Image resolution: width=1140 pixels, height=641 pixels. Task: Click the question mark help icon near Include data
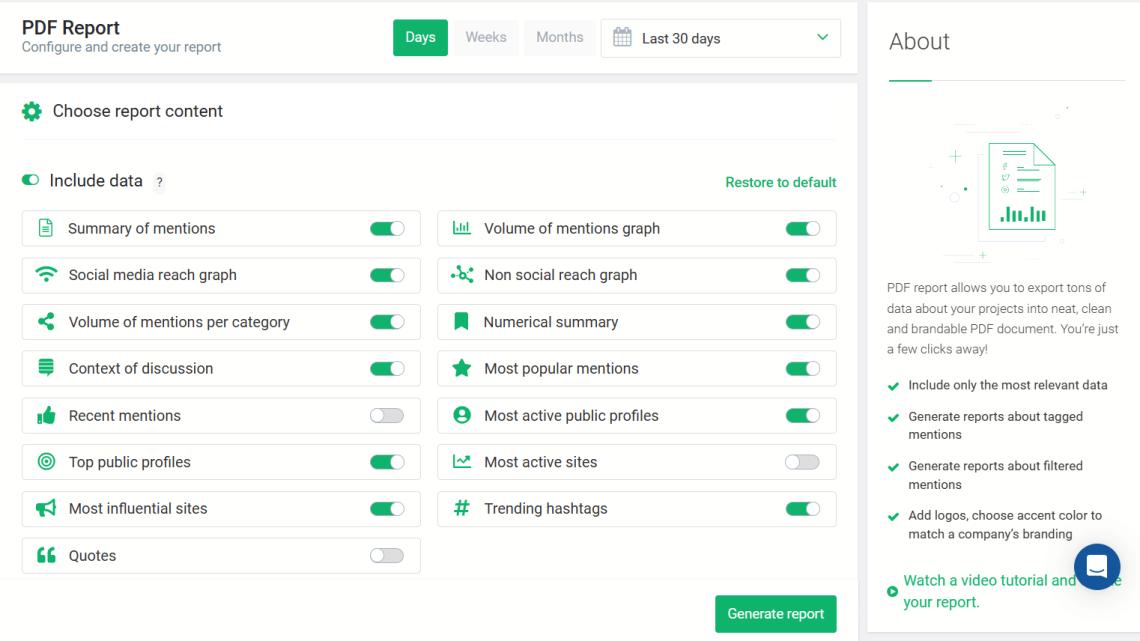159,183
